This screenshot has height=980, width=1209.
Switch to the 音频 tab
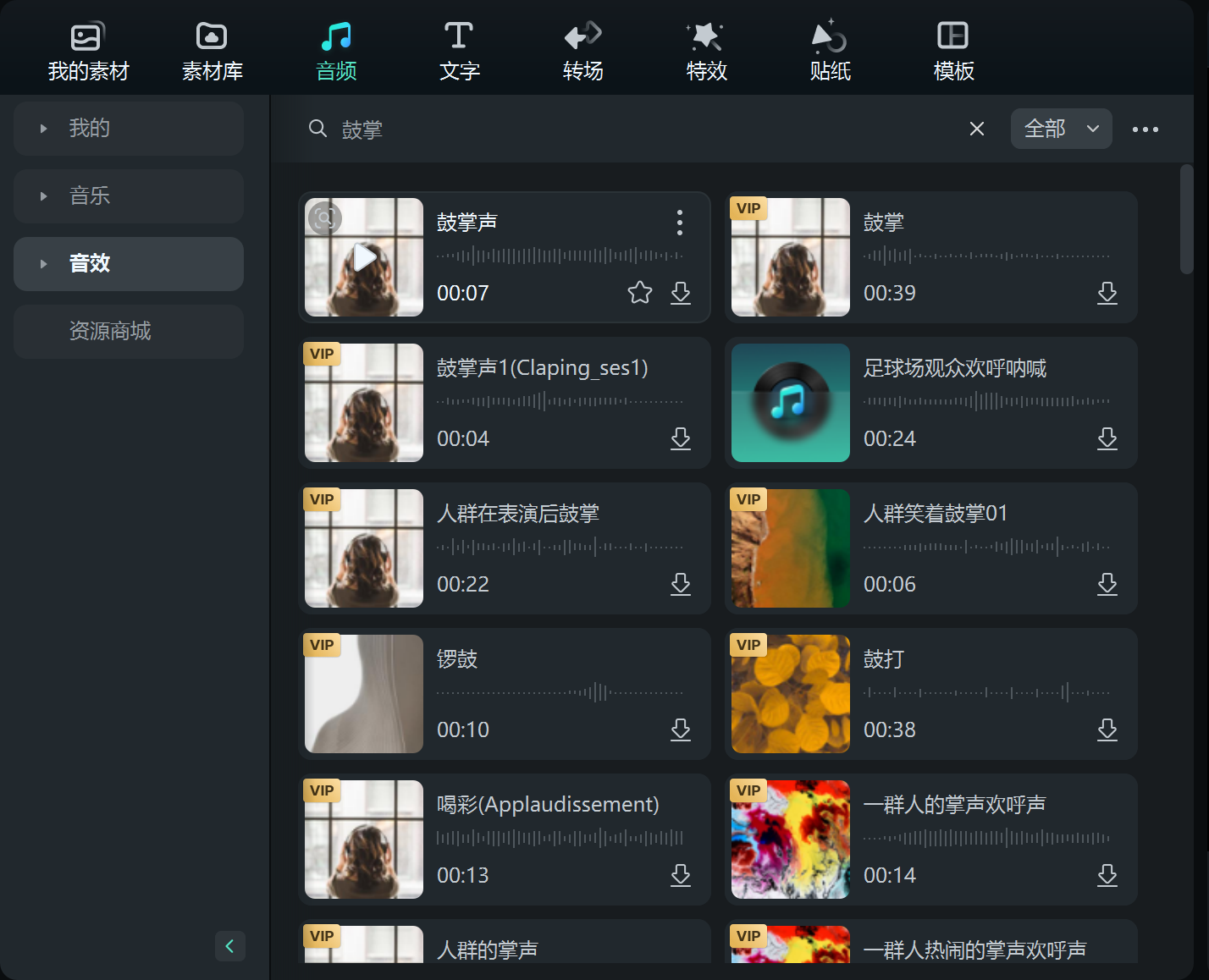point(336,49)
